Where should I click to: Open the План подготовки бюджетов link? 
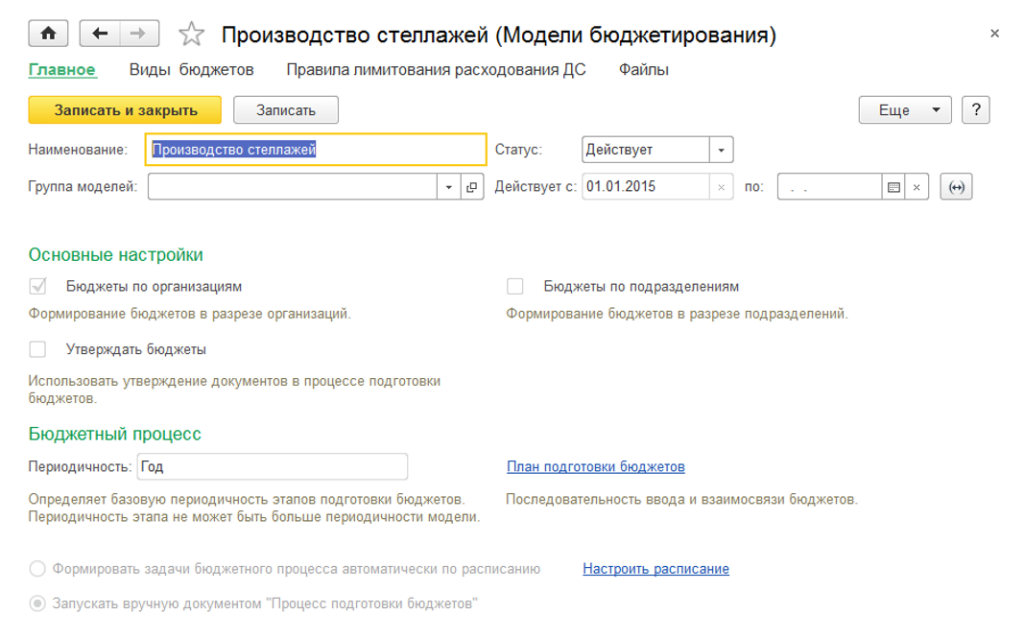pos(595,467)
